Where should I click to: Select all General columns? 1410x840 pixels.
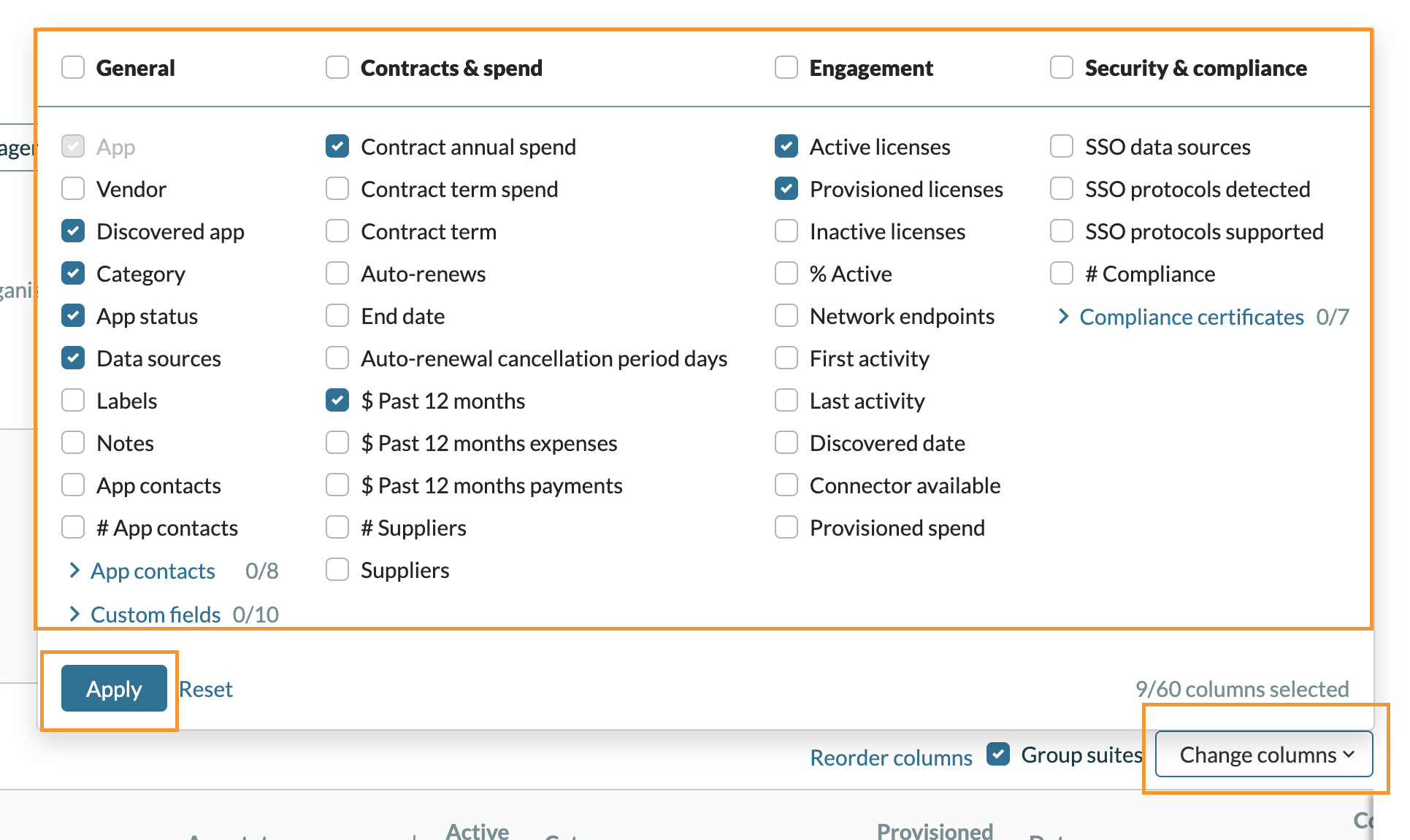pyautogui.click(x=72, y=67)
